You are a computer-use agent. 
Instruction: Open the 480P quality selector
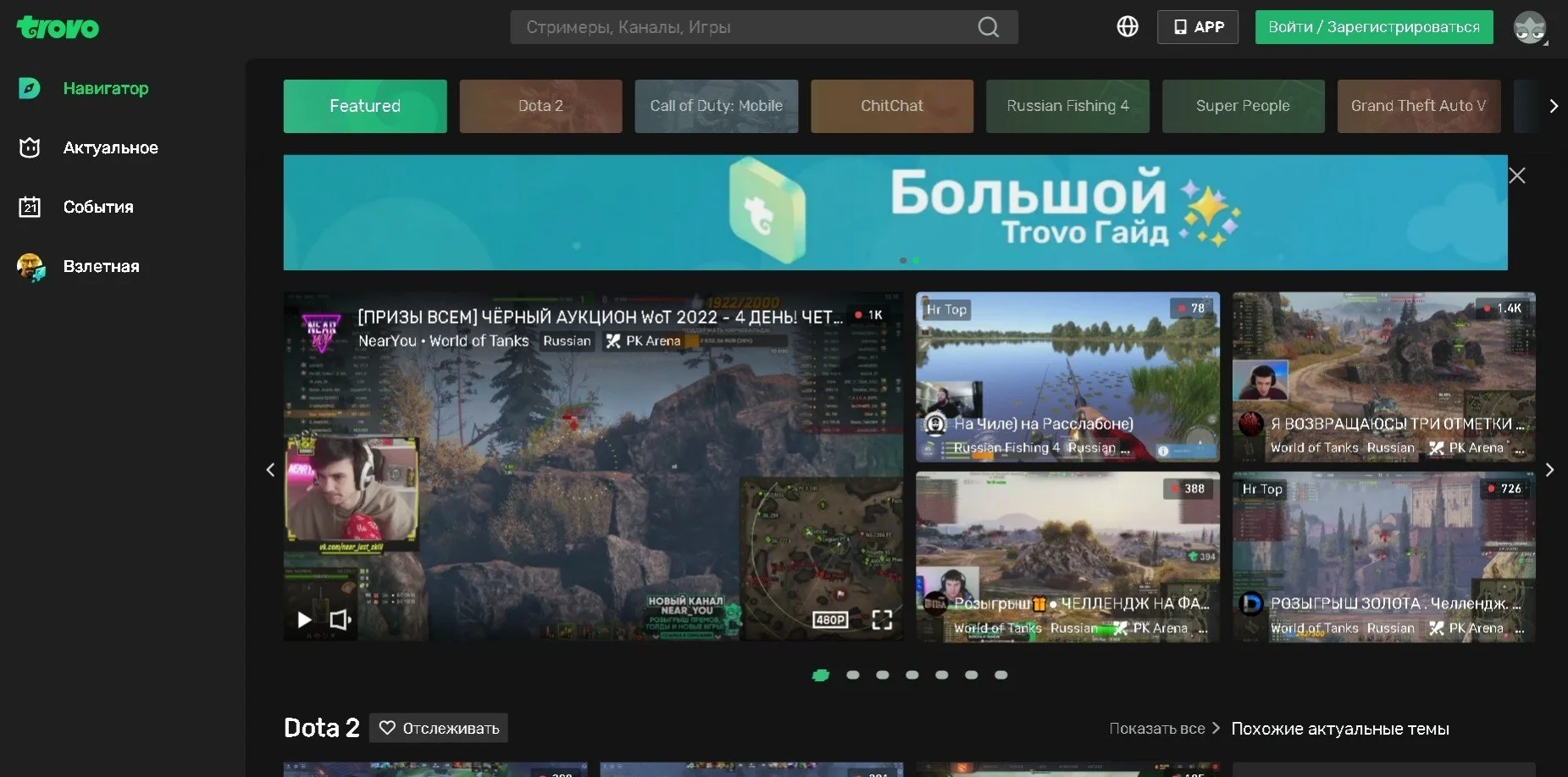[x=829, y=619]
